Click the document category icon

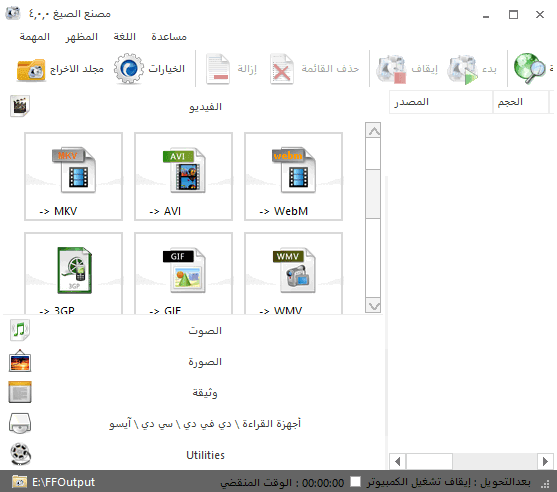20,392
